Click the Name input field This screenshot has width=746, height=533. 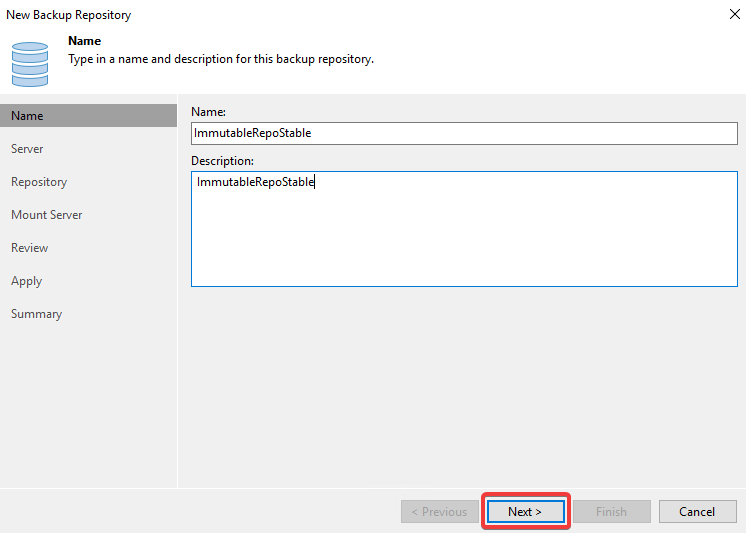464,133
